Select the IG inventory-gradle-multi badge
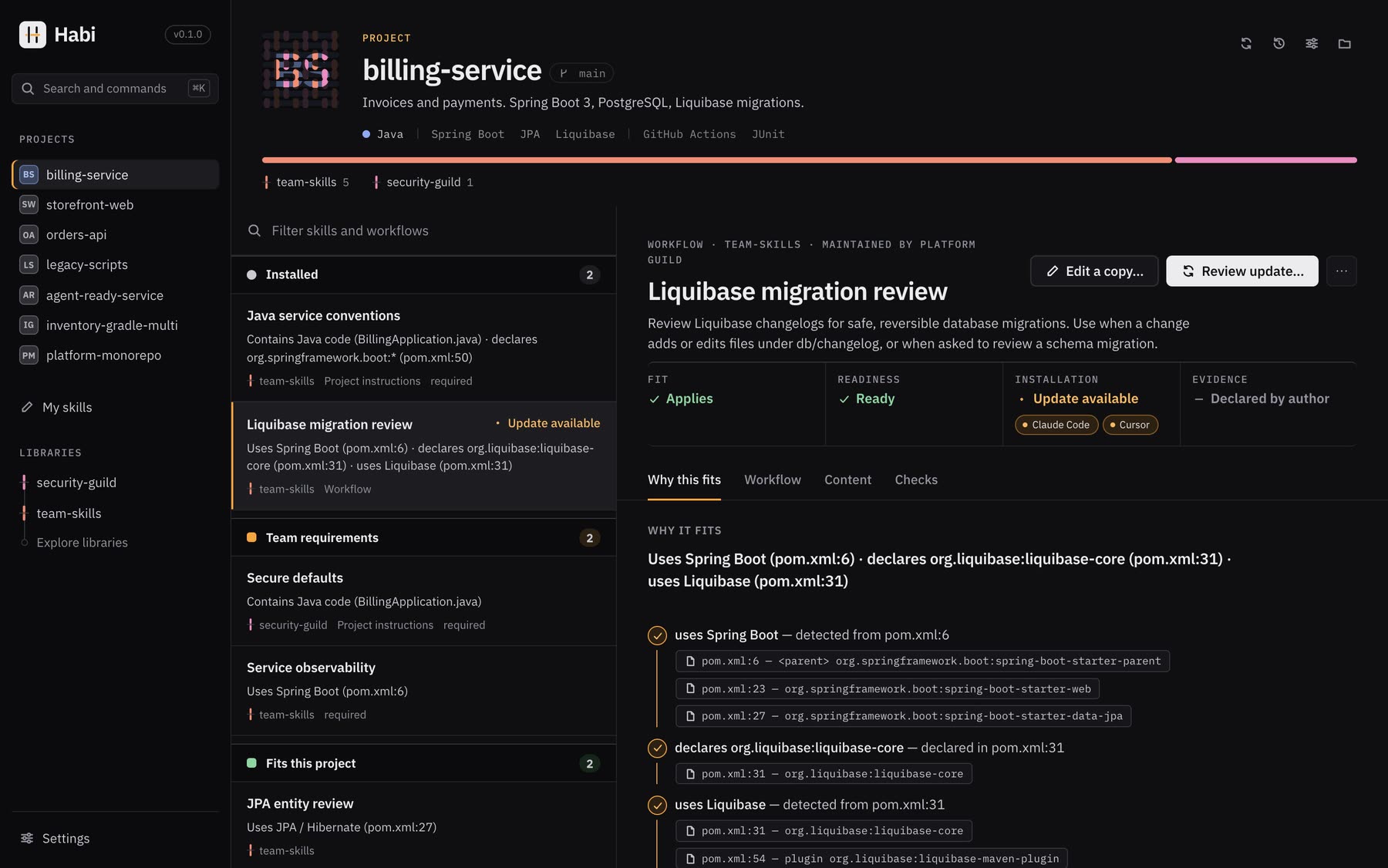 29,325
